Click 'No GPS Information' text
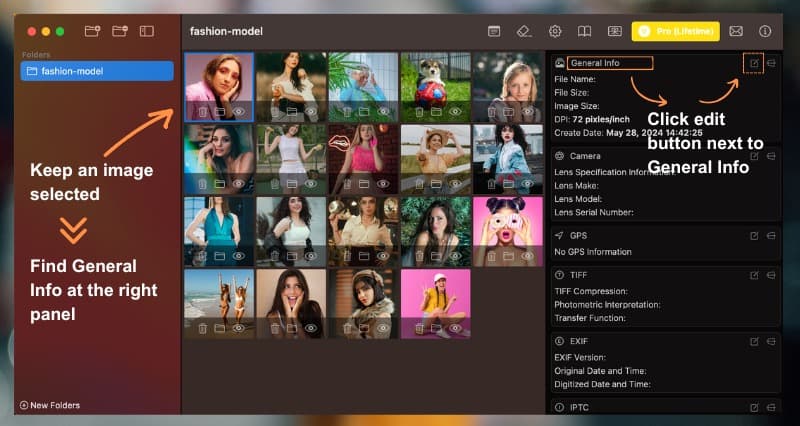Image resolution: width=800 pixels, height=426 pixels. point(593,252)
